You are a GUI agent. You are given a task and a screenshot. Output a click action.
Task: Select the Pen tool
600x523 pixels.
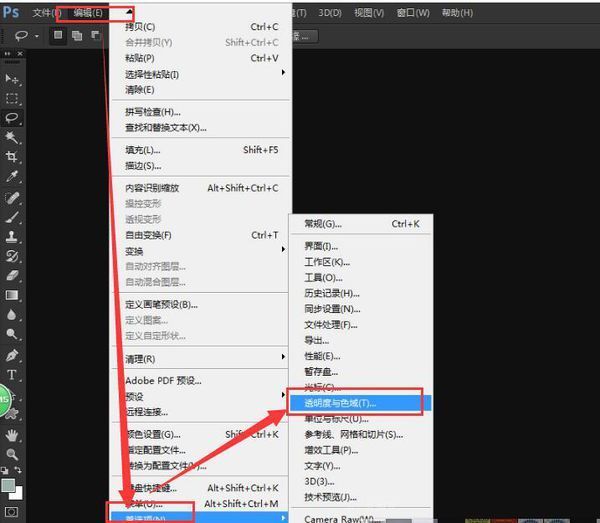(x=12, y=355)
